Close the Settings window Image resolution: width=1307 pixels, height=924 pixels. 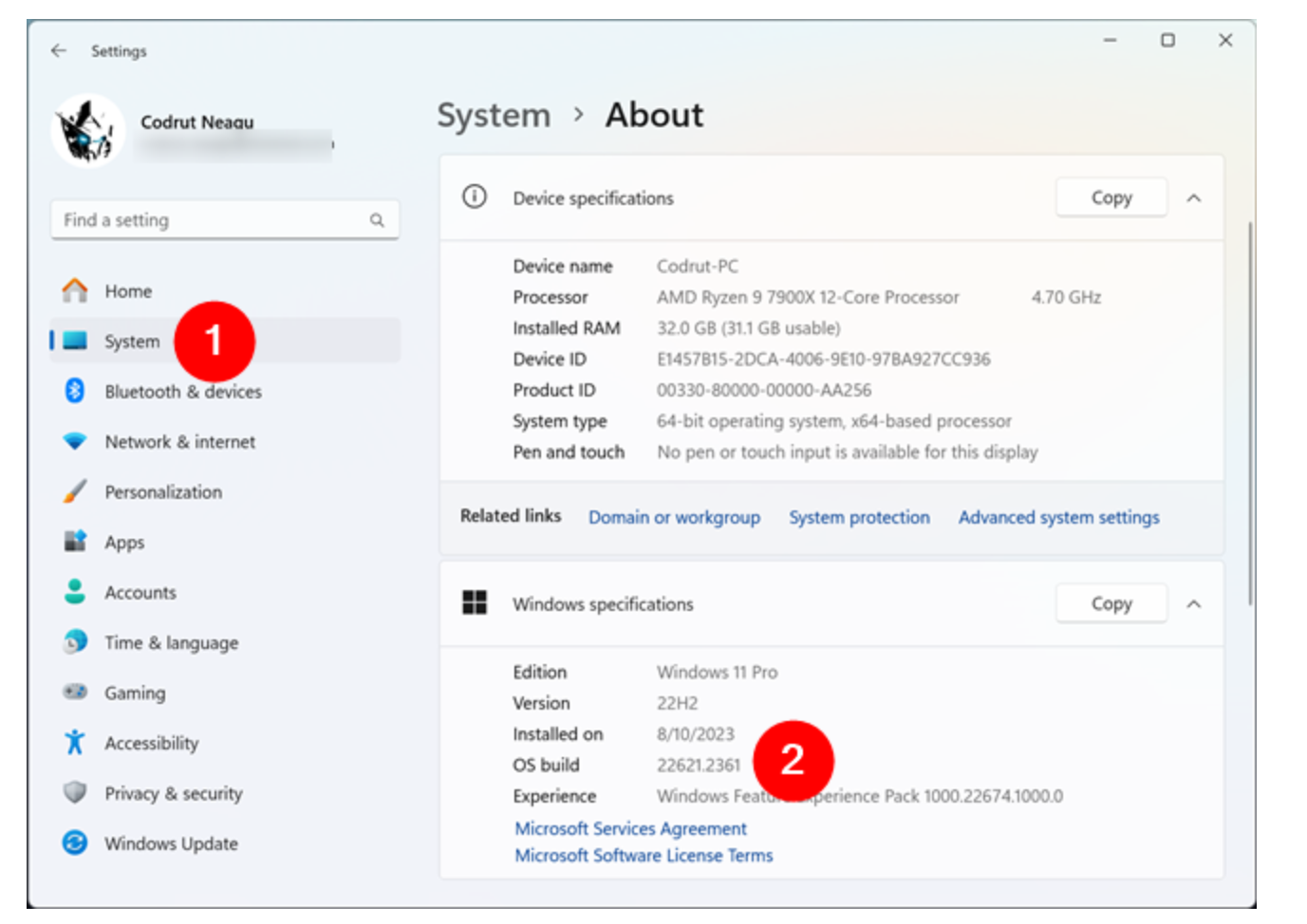pyautogui.click(x=1225, y=40)
